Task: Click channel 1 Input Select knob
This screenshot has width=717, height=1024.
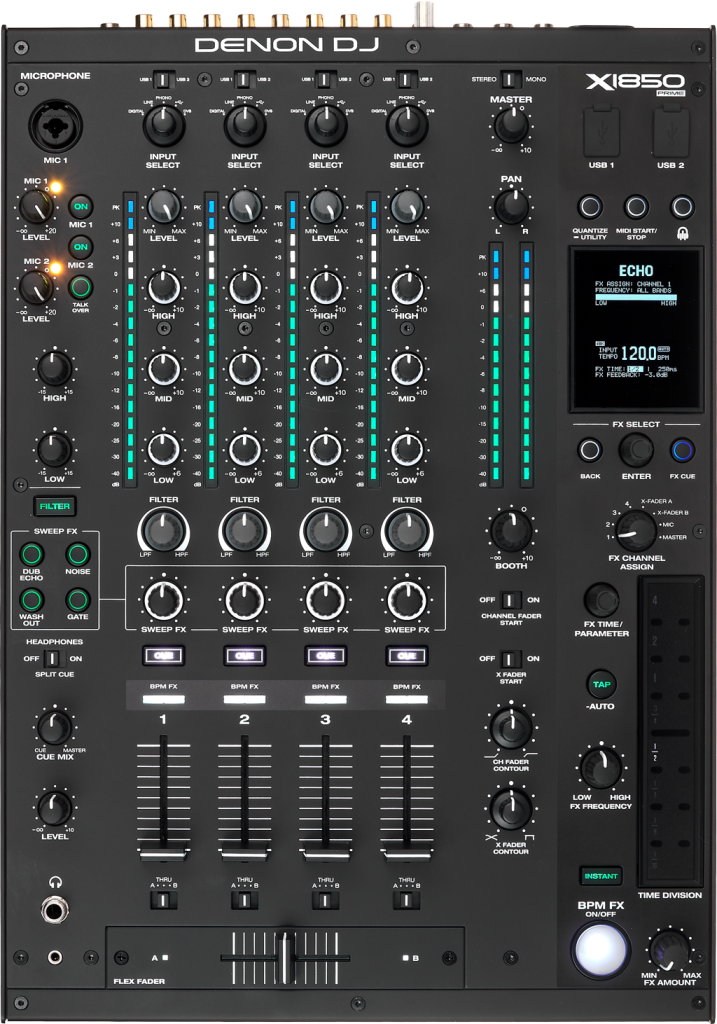Action: (163, 125)
